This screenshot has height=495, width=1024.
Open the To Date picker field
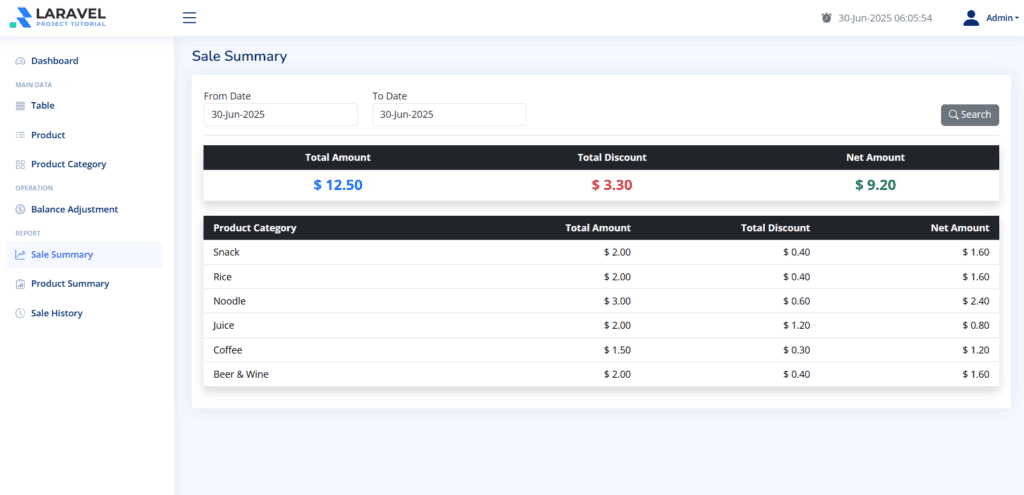[x=449, y=115]
